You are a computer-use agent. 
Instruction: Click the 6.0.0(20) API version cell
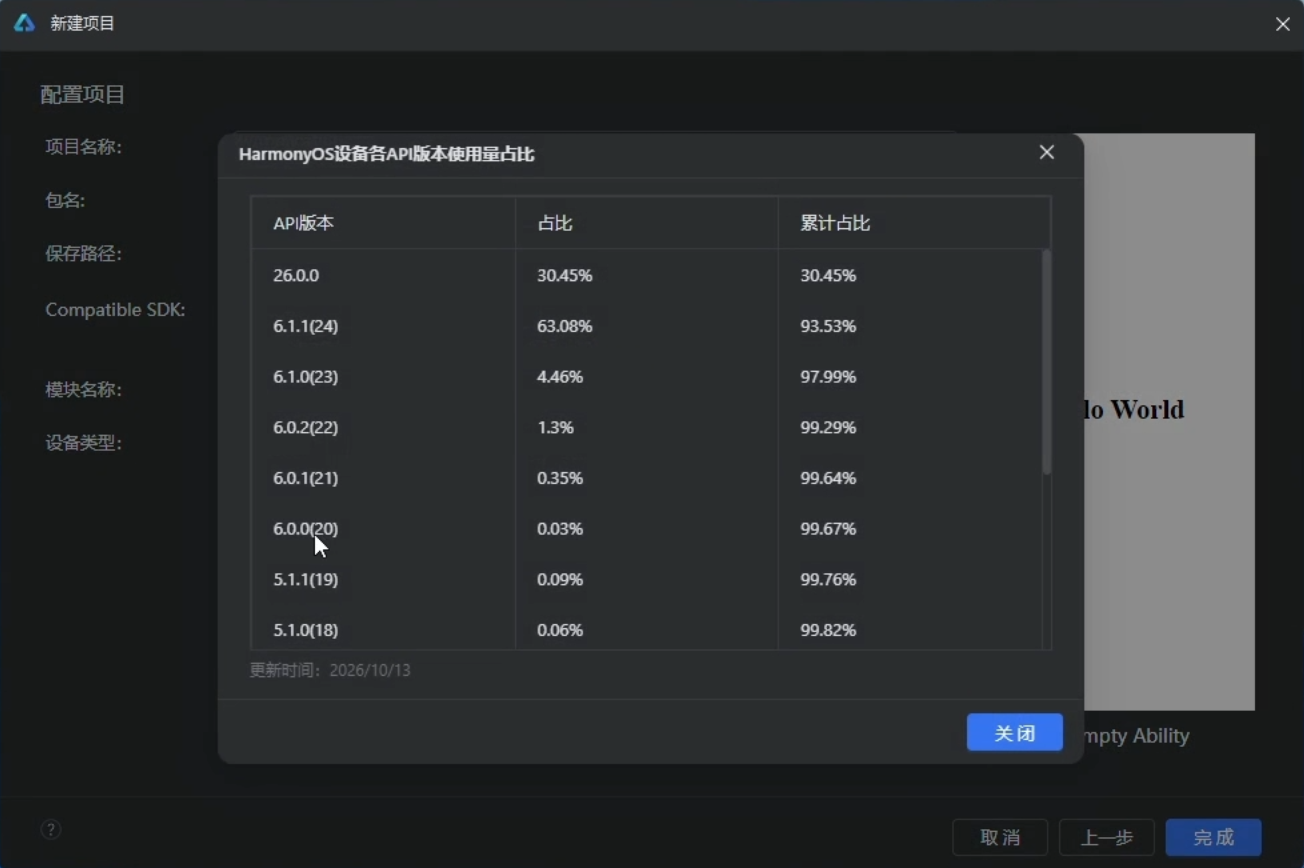click(305, 528)
